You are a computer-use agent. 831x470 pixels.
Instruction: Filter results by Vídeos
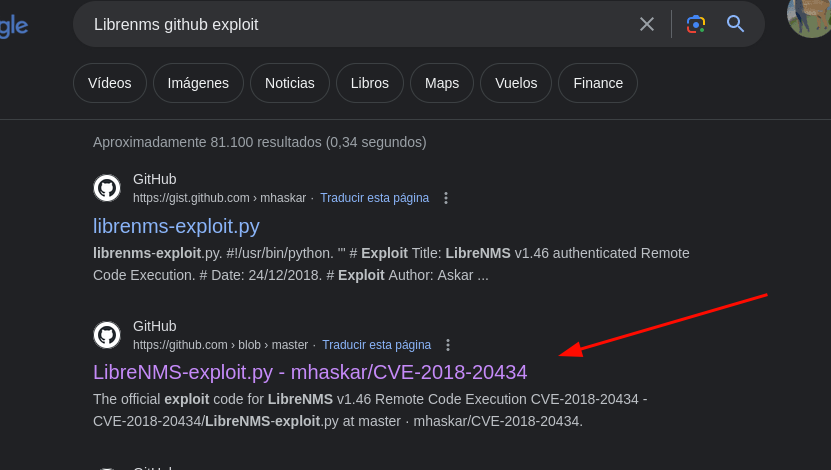pos(110,83)
